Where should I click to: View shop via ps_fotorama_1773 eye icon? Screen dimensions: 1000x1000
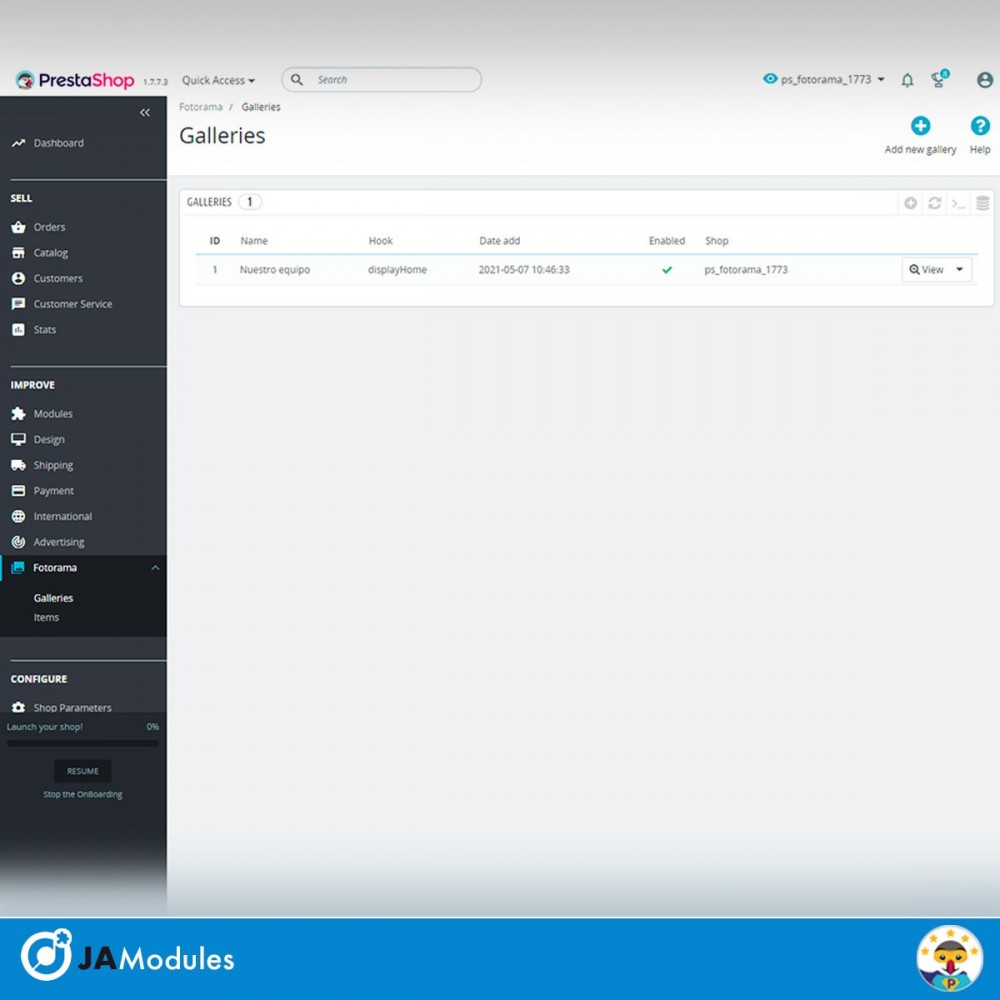pos(770,80)
